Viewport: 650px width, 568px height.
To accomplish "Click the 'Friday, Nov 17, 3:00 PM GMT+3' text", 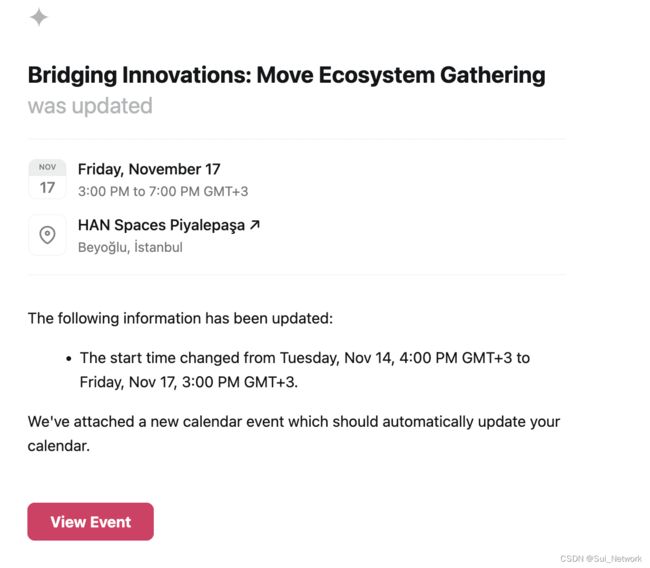I will (189, 382).
